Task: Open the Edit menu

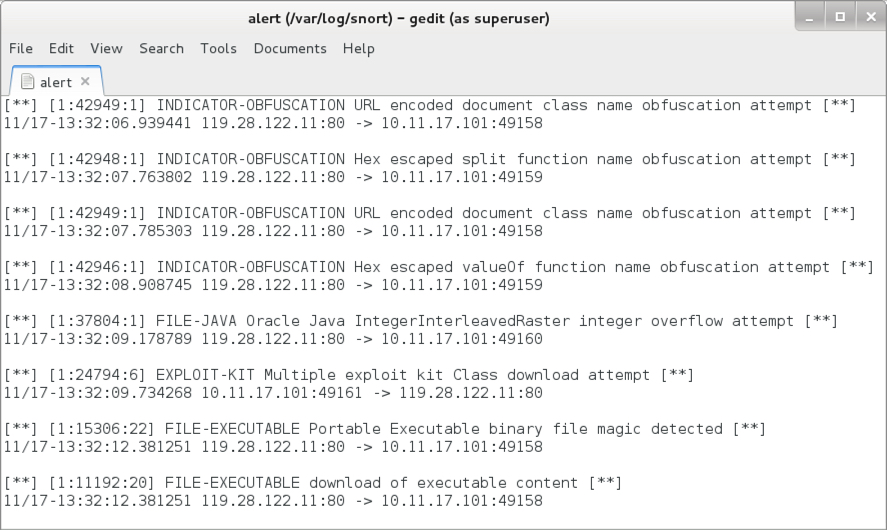Action: click(x=61, y=49)
